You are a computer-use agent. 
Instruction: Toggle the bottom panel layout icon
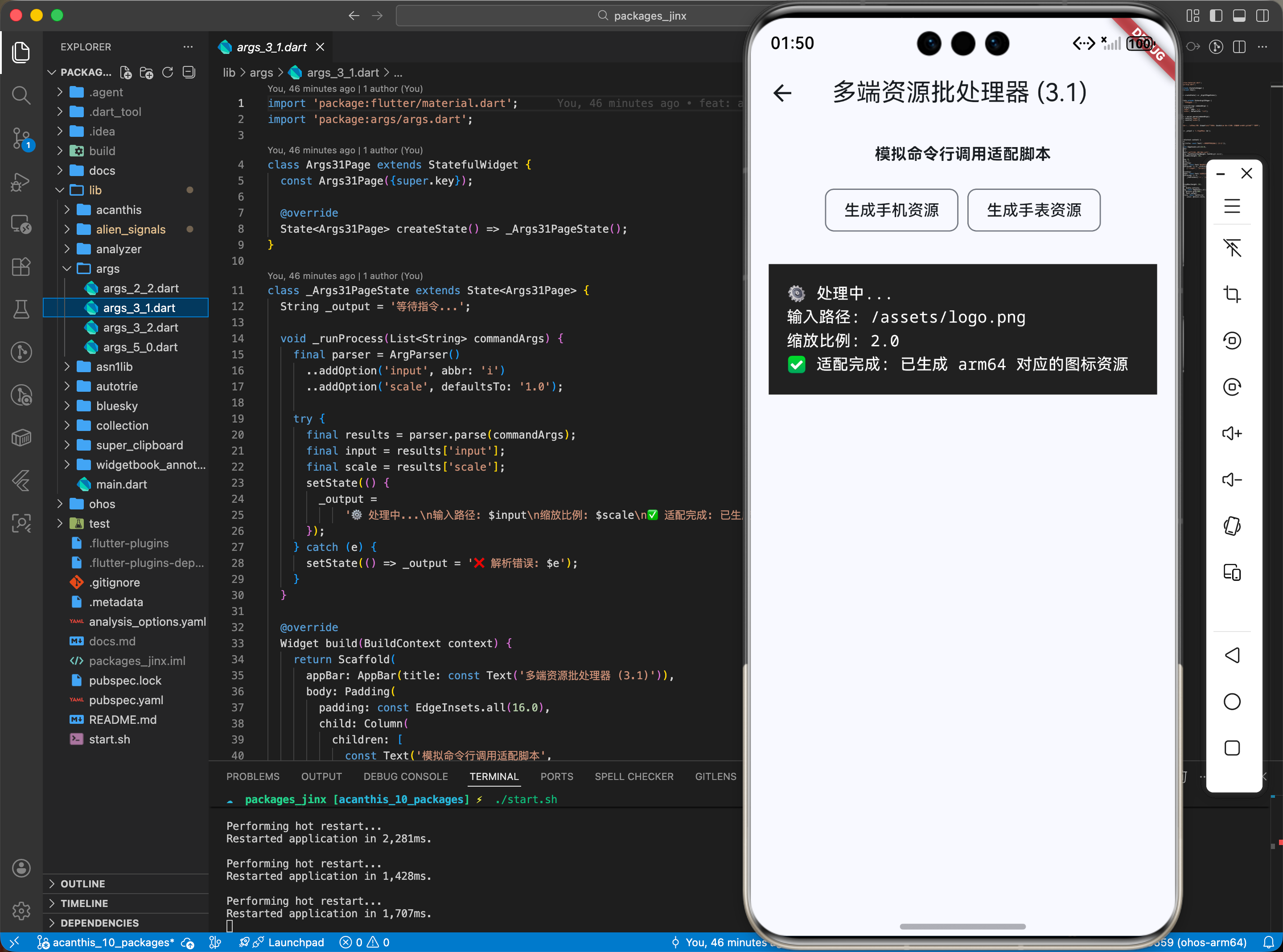point(1239,16)
